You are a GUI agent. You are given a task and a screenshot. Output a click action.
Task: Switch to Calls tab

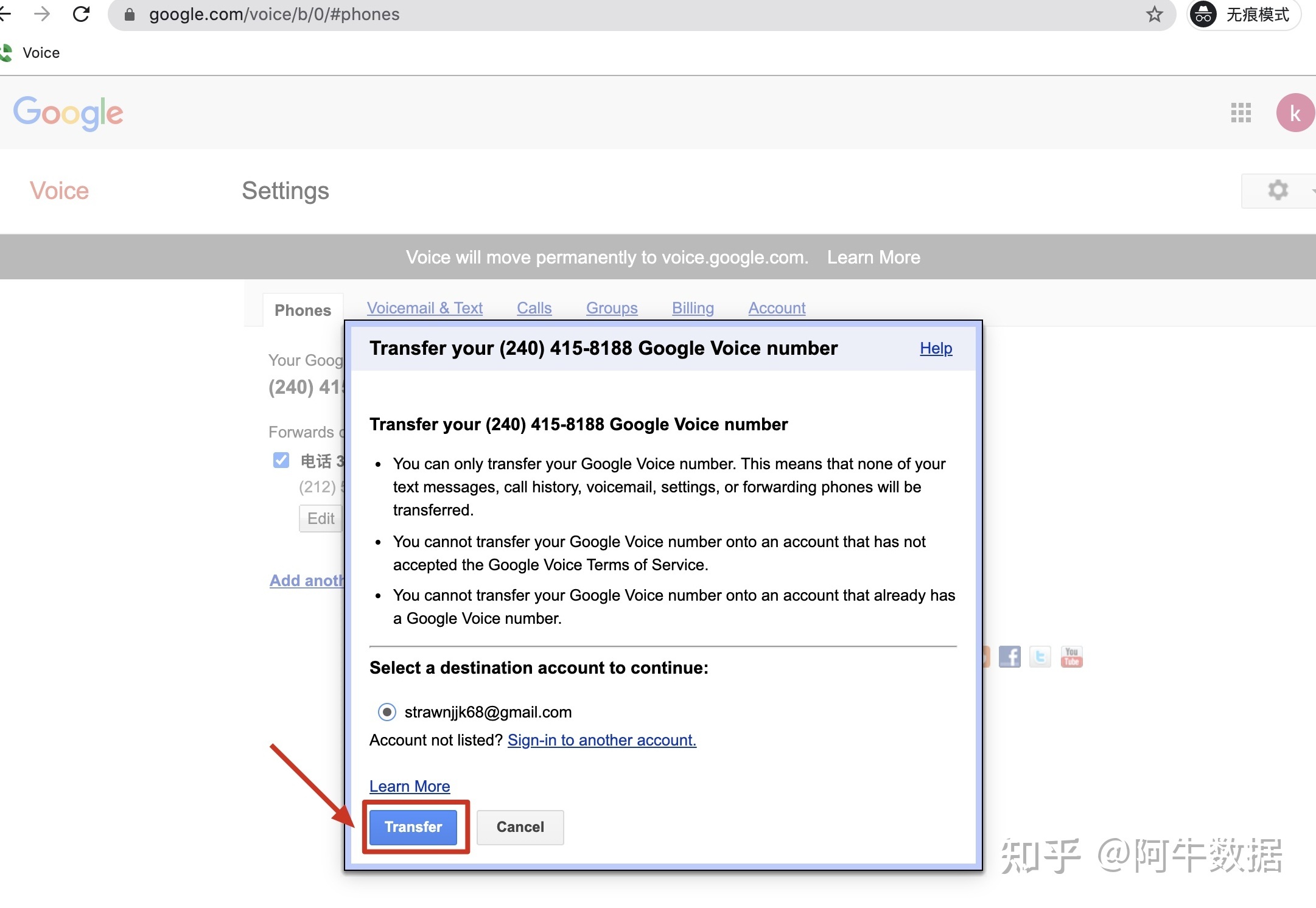pyautogui.click(x=535, y=308)
